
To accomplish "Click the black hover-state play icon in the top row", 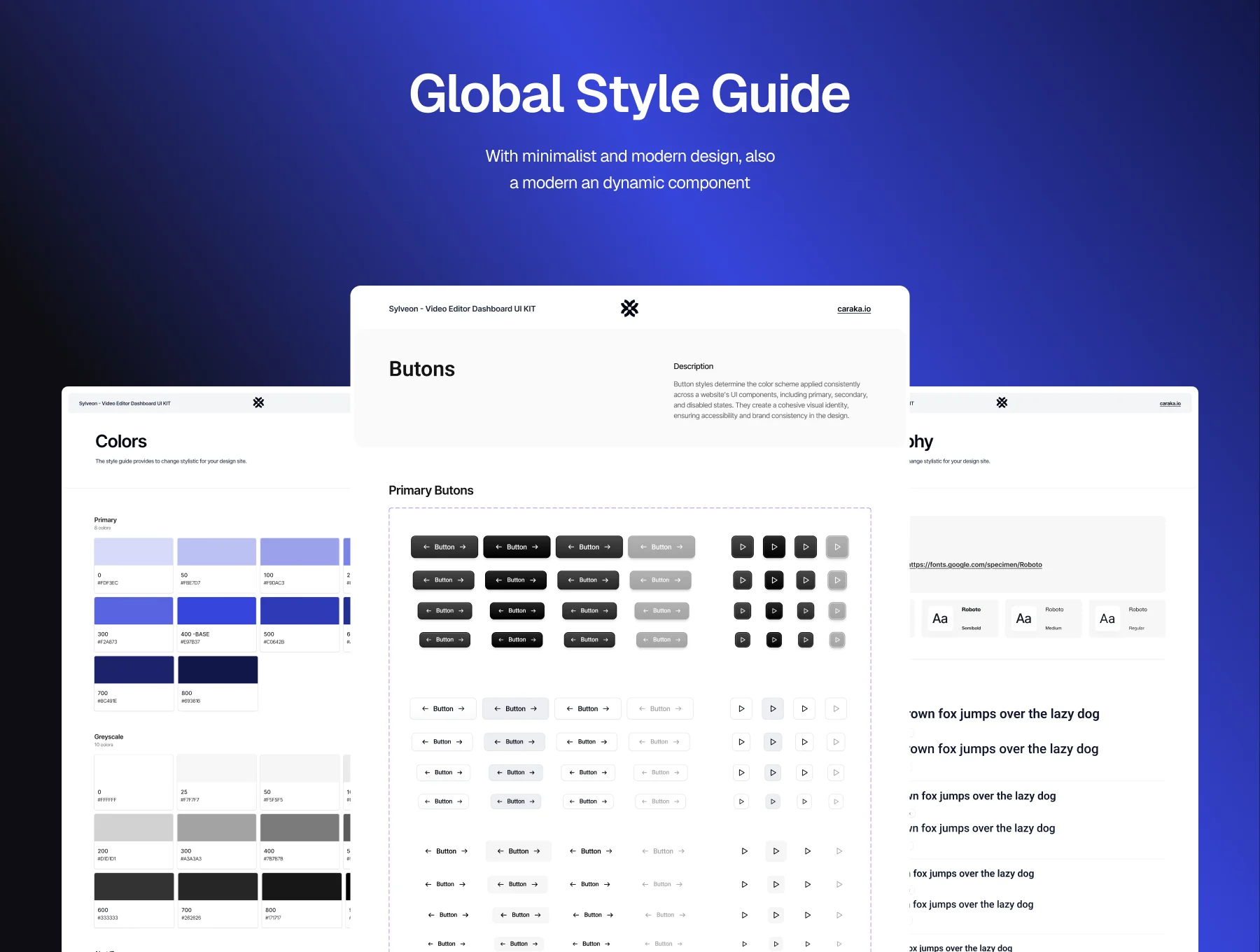I will (774, 547).
